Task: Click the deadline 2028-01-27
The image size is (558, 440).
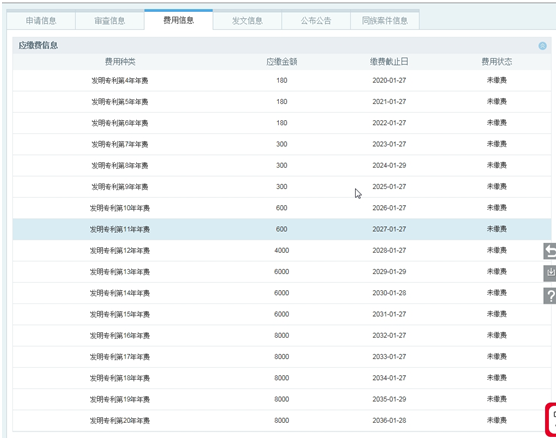Action: 389,251
